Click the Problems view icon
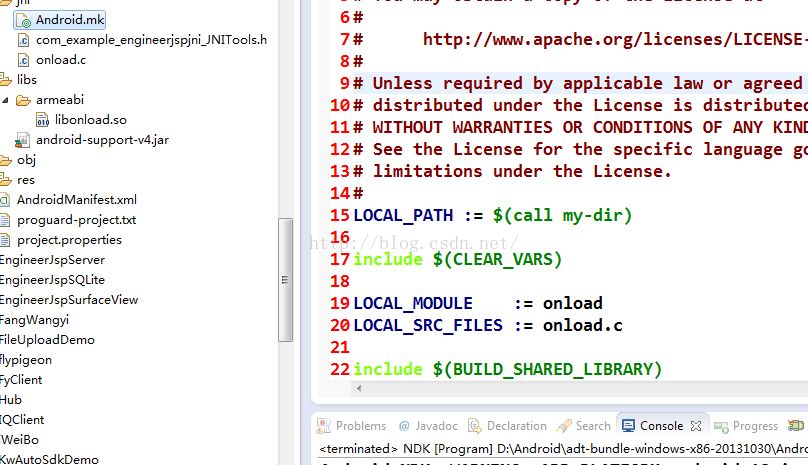 point(324,426)
